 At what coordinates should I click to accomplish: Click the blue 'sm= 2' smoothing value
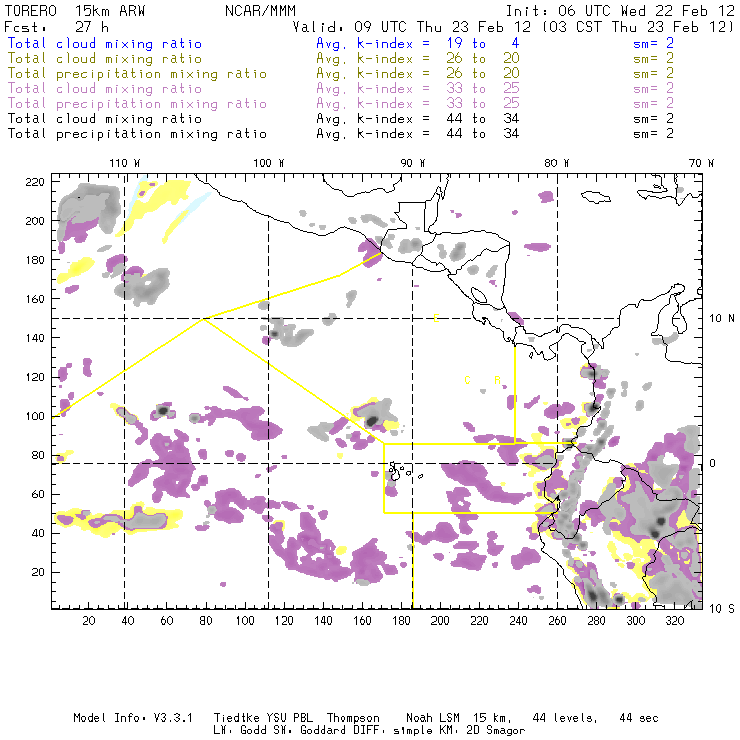click(x=654, y=44)
